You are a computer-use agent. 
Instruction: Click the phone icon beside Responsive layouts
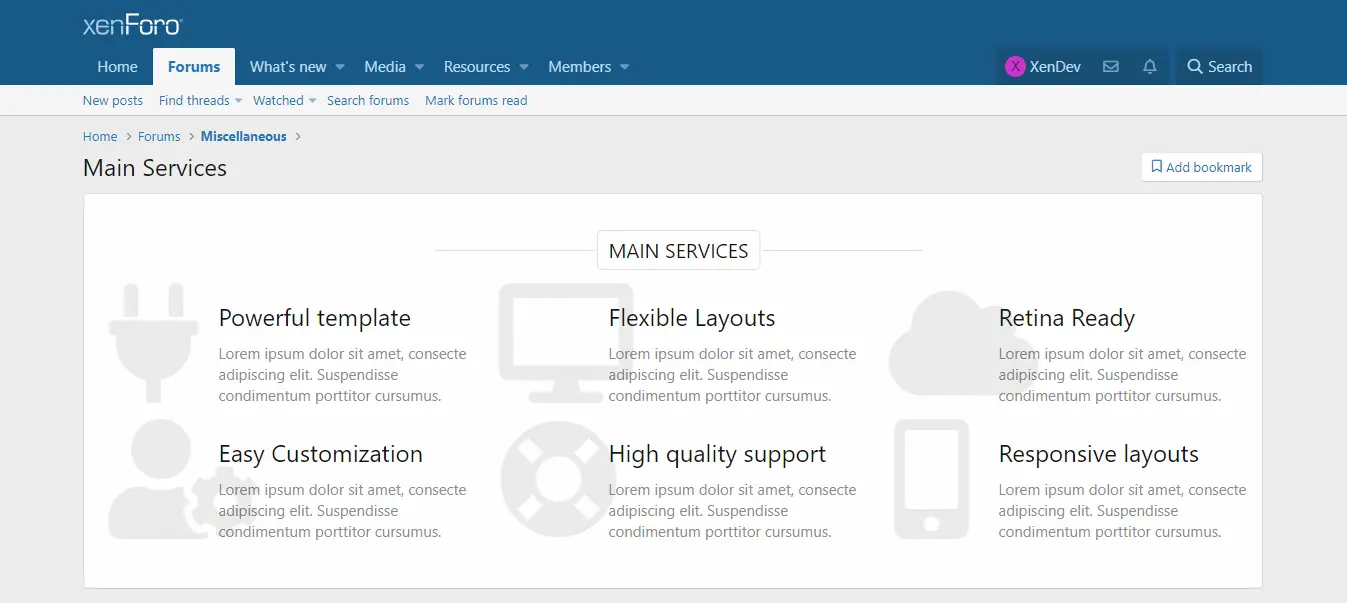pos(931,480)
